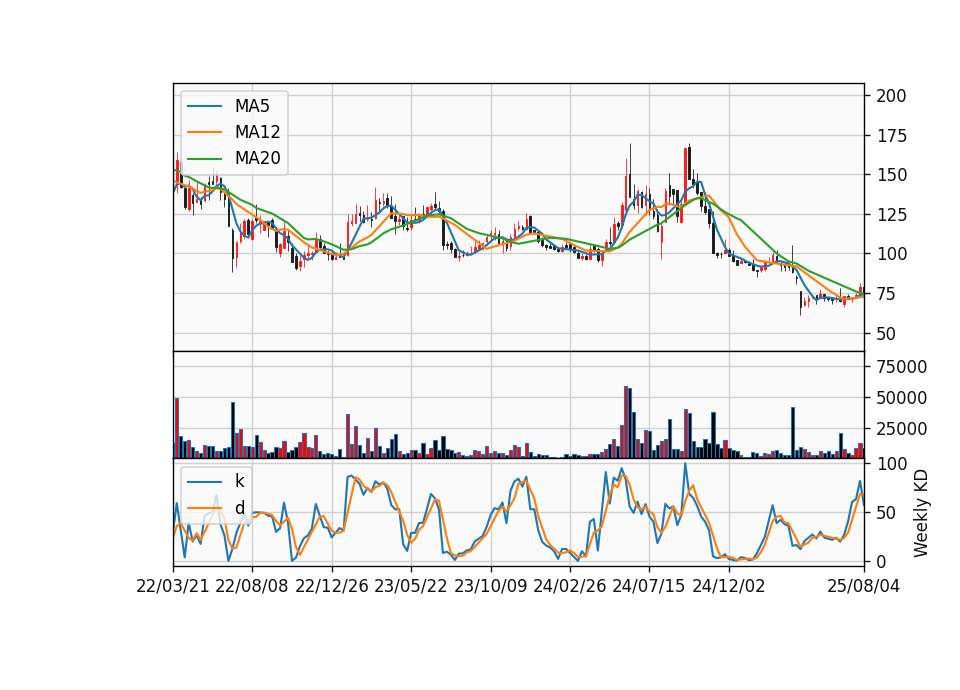Click the 75000 volume axis label

point(902,367)
